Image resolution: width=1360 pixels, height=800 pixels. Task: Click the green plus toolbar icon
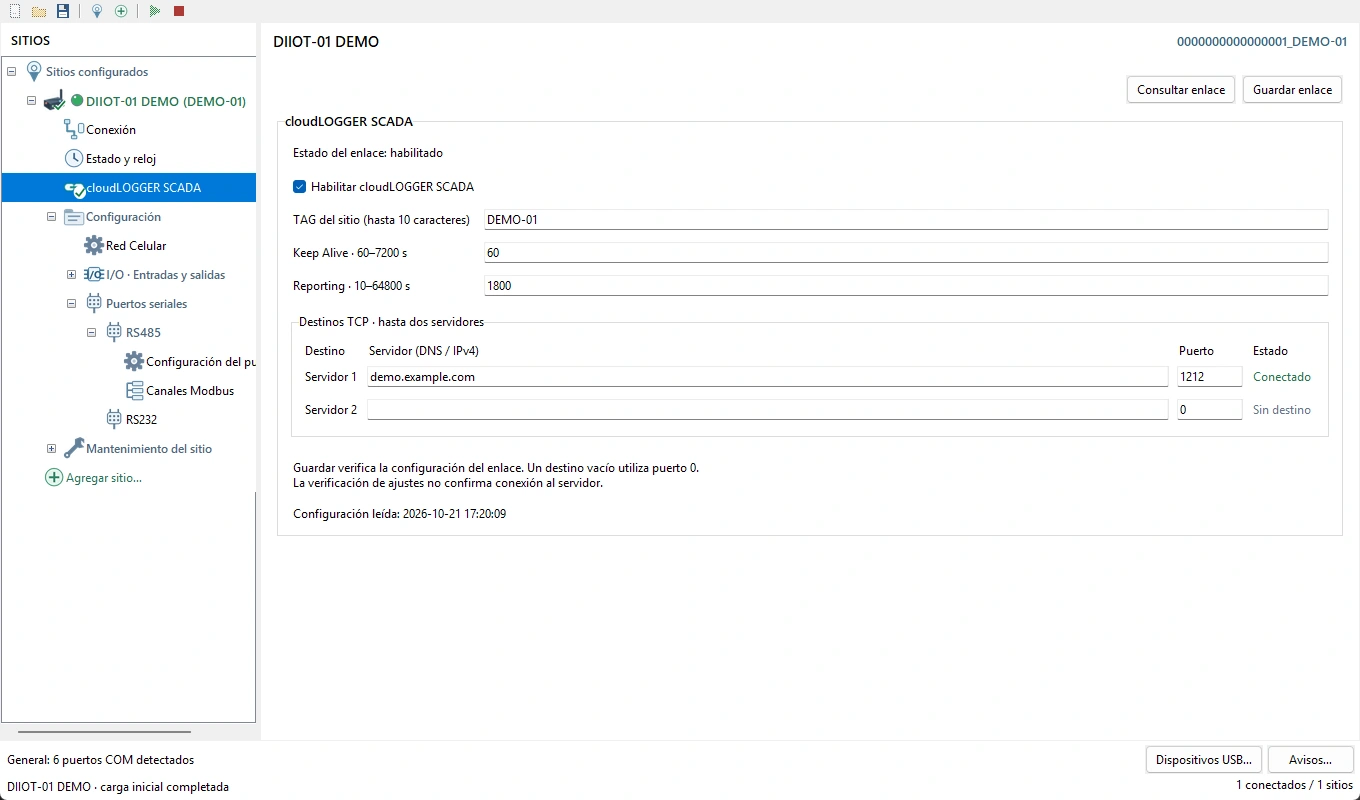(x=121, y=11)
